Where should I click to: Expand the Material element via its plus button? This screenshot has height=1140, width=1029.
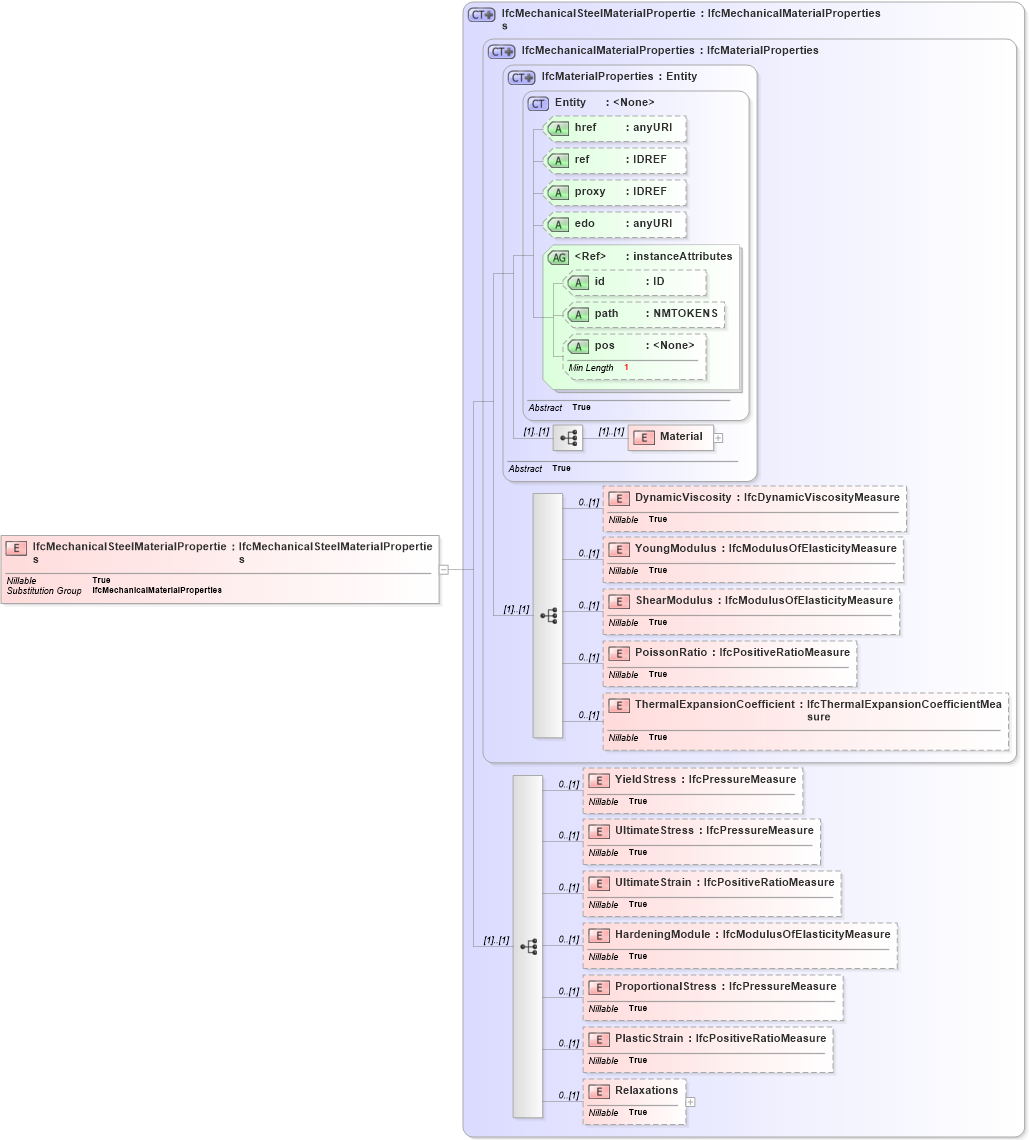pos(718,437)
